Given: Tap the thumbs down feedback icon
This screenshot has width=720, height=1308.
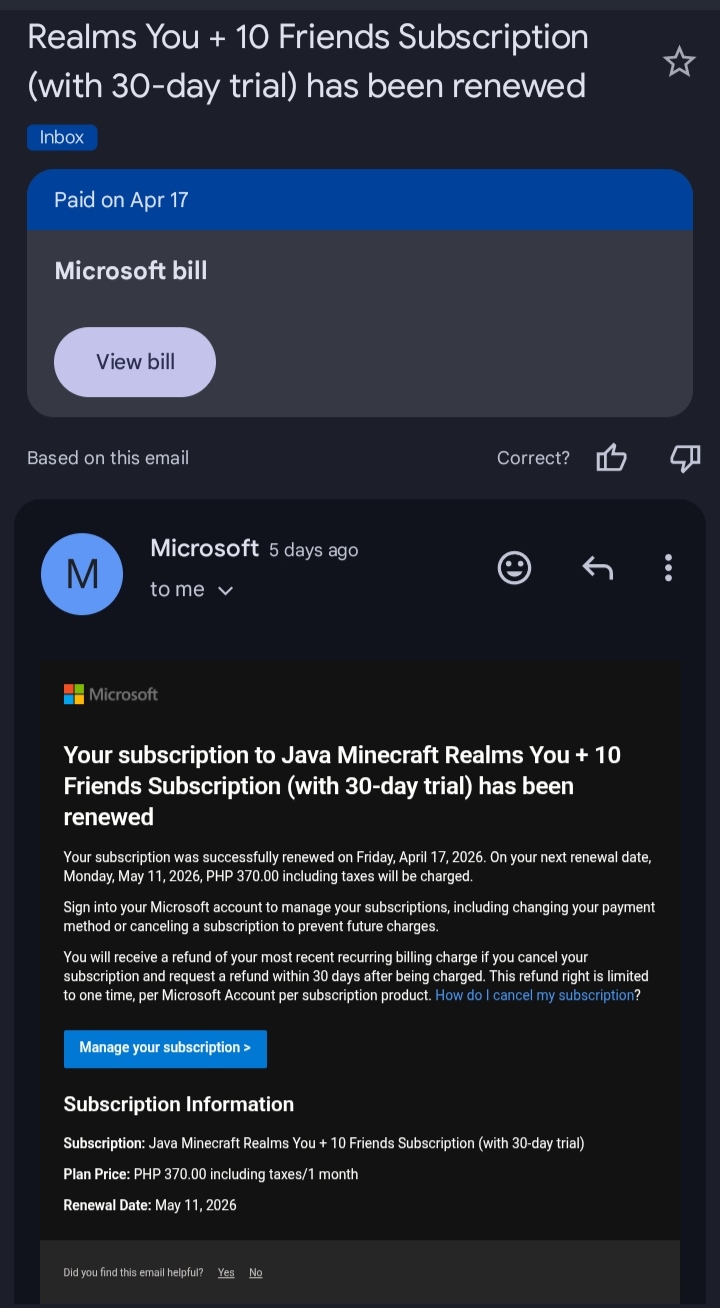Looking at the screenshot, I should 684,458.
